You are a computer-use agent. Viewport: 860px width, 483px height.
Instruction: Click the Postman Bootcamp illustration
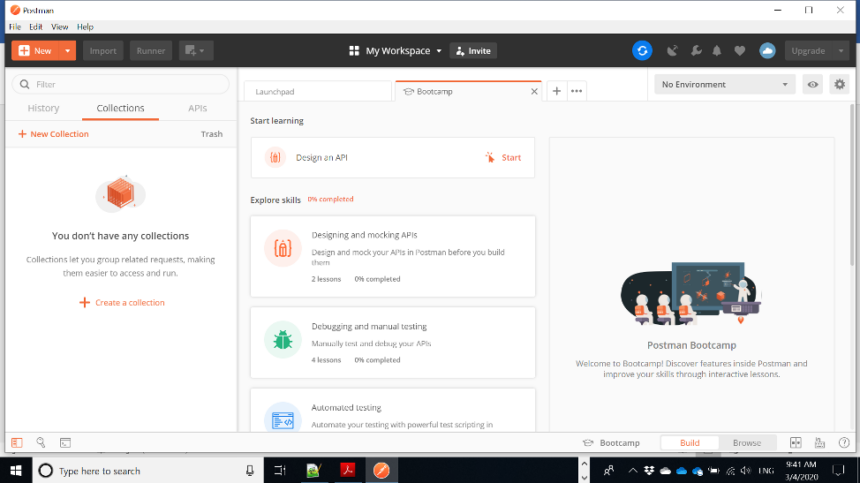pyautogui.click(x=691, y=293)
